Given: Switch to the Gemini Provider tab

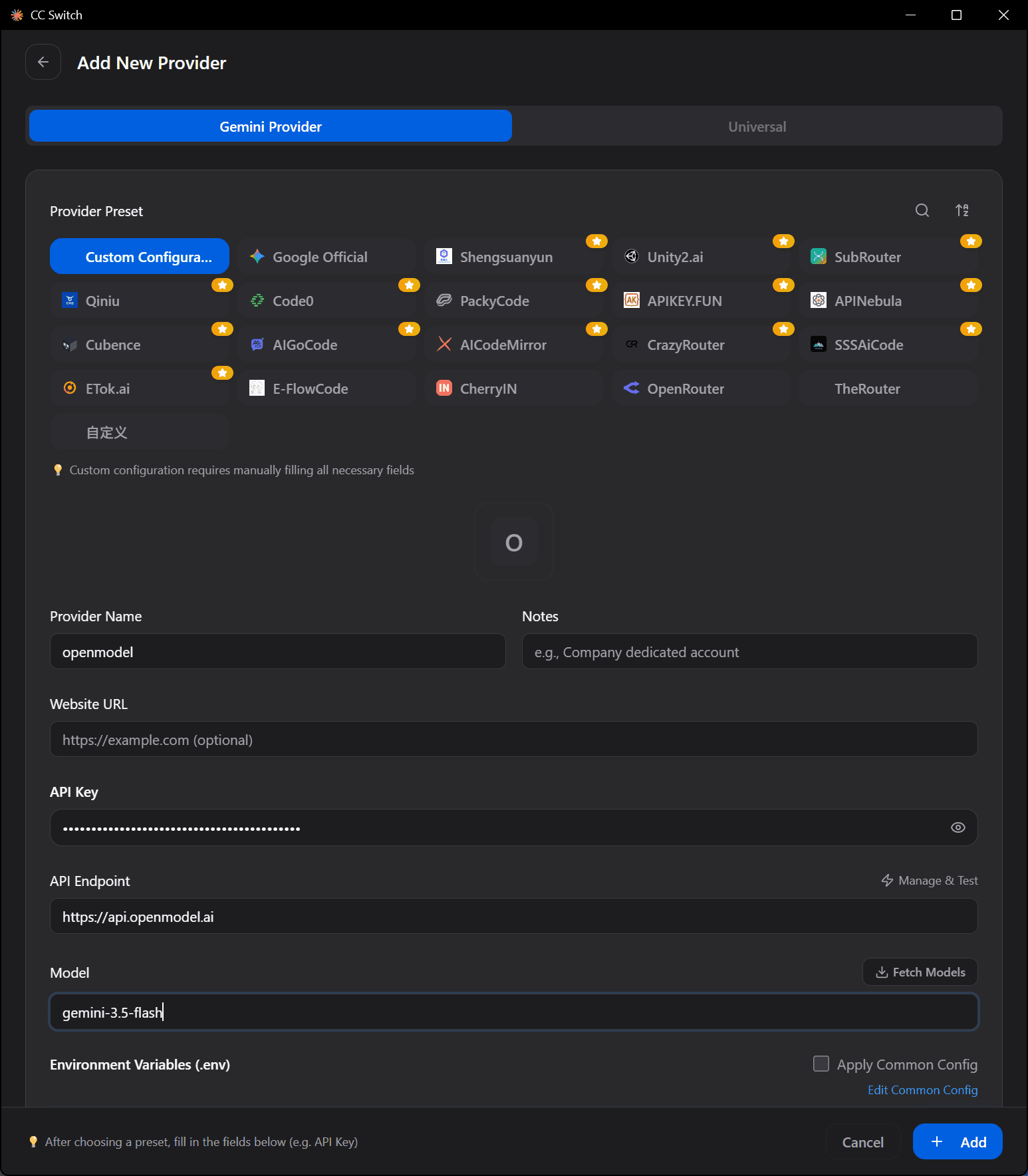Looking at the screenshot, I should coord(271,126).
